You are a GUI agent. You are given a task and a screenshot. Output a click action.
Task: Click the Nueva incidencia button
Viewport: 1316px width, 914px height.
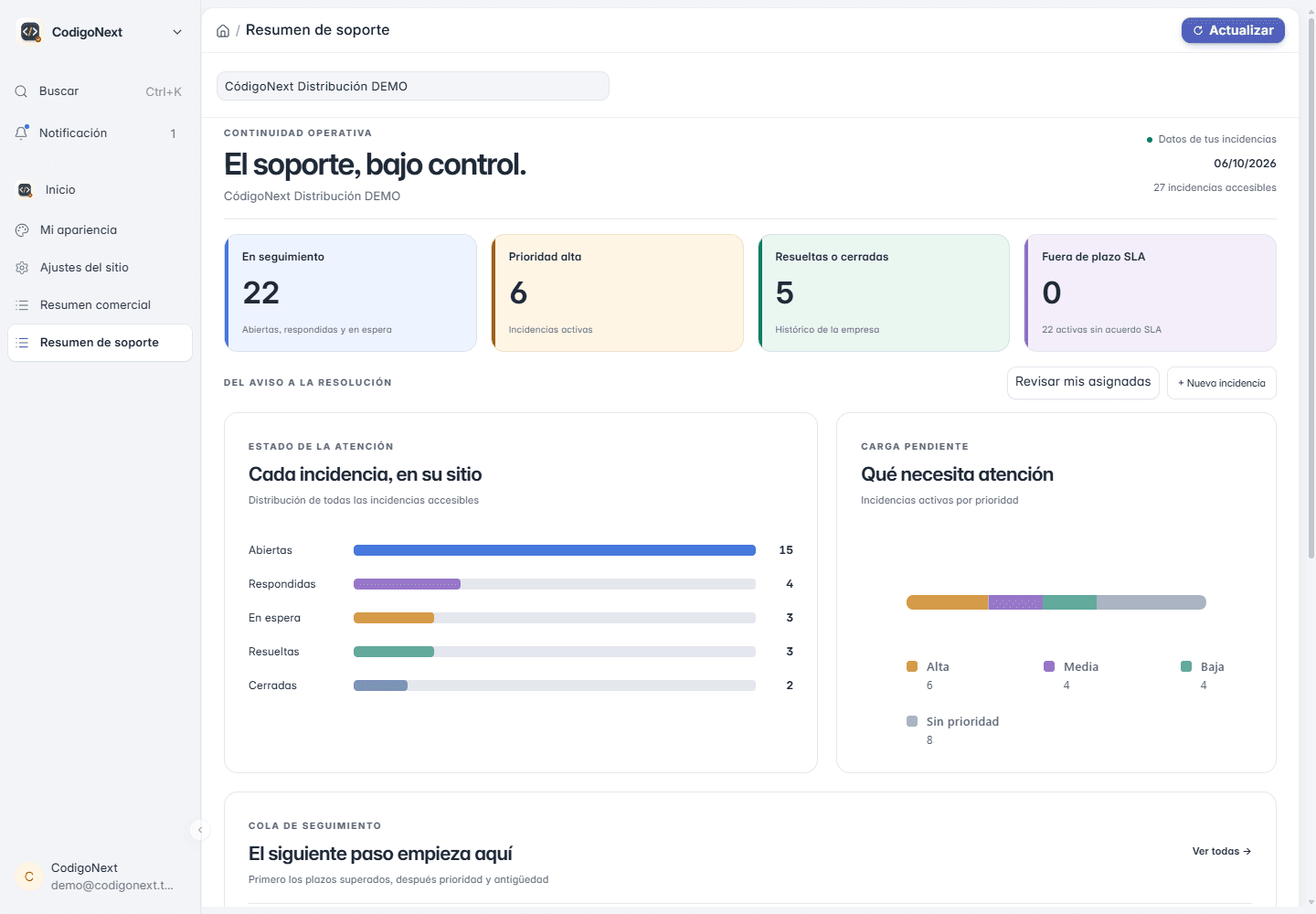(x=1222, y=383)
